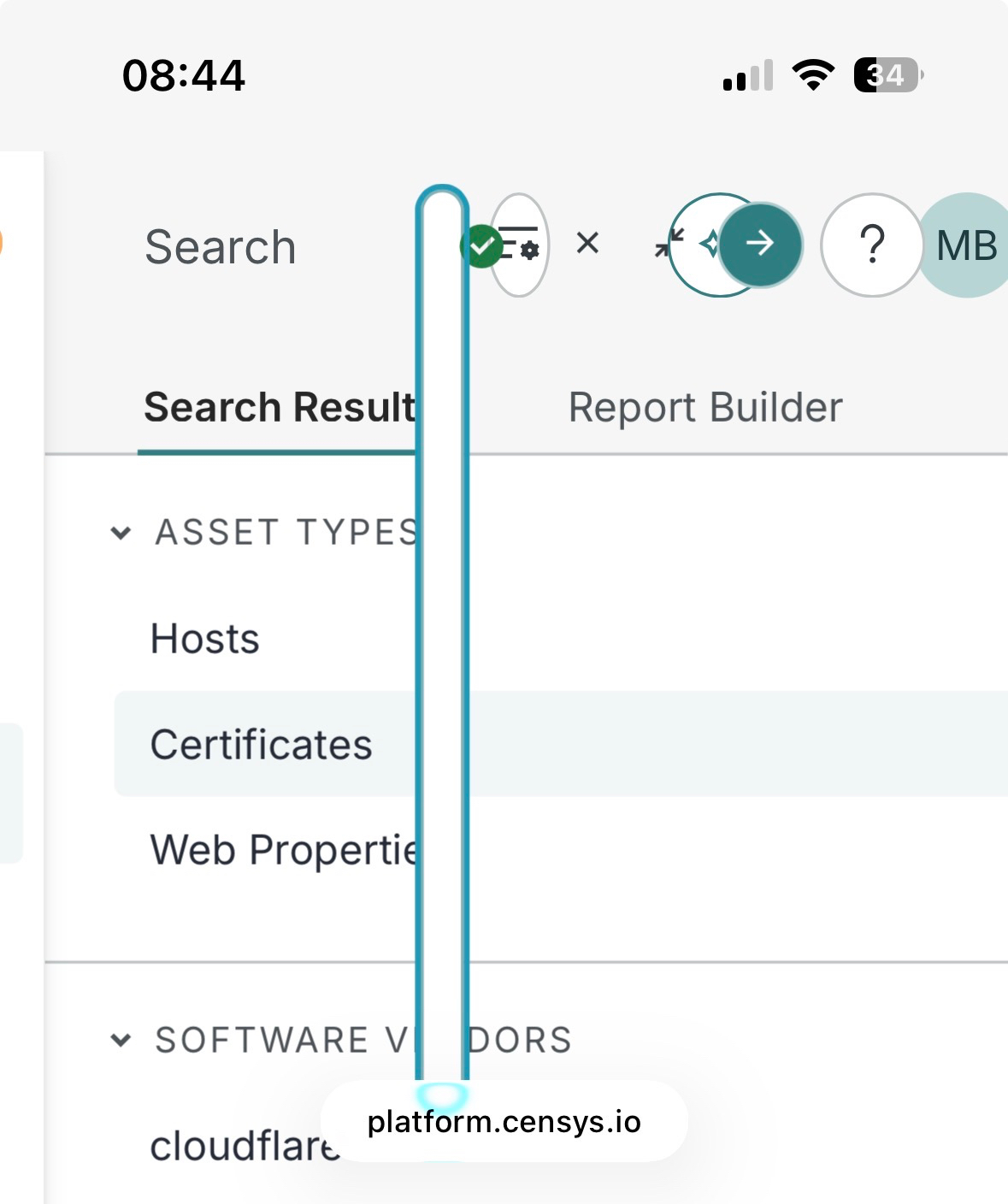Image resolution: width=1008 pixels, height=1204 pixels.
Task: Submit the search with the arrow button
Action: [760, 245]
